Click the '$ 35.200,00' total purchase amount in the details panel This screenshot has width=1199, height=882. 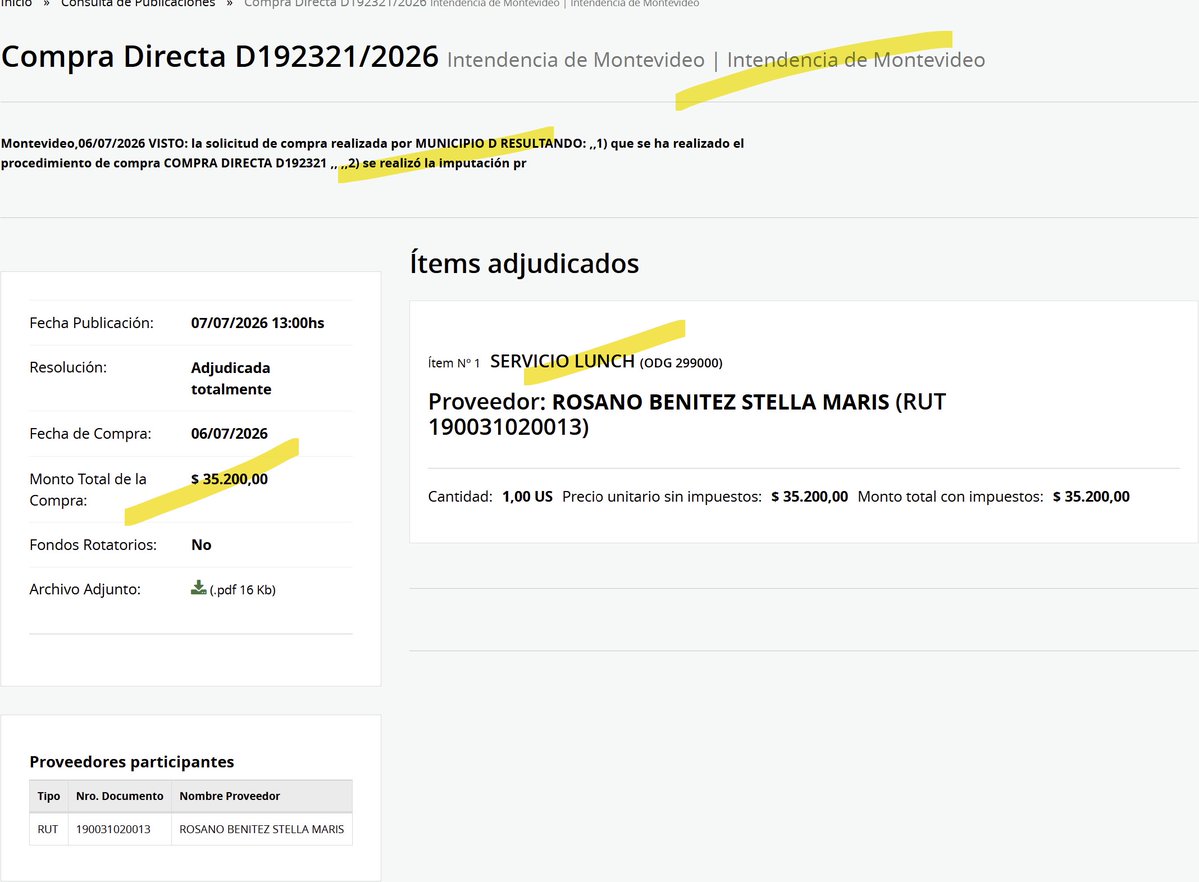[x=229, y=479]
